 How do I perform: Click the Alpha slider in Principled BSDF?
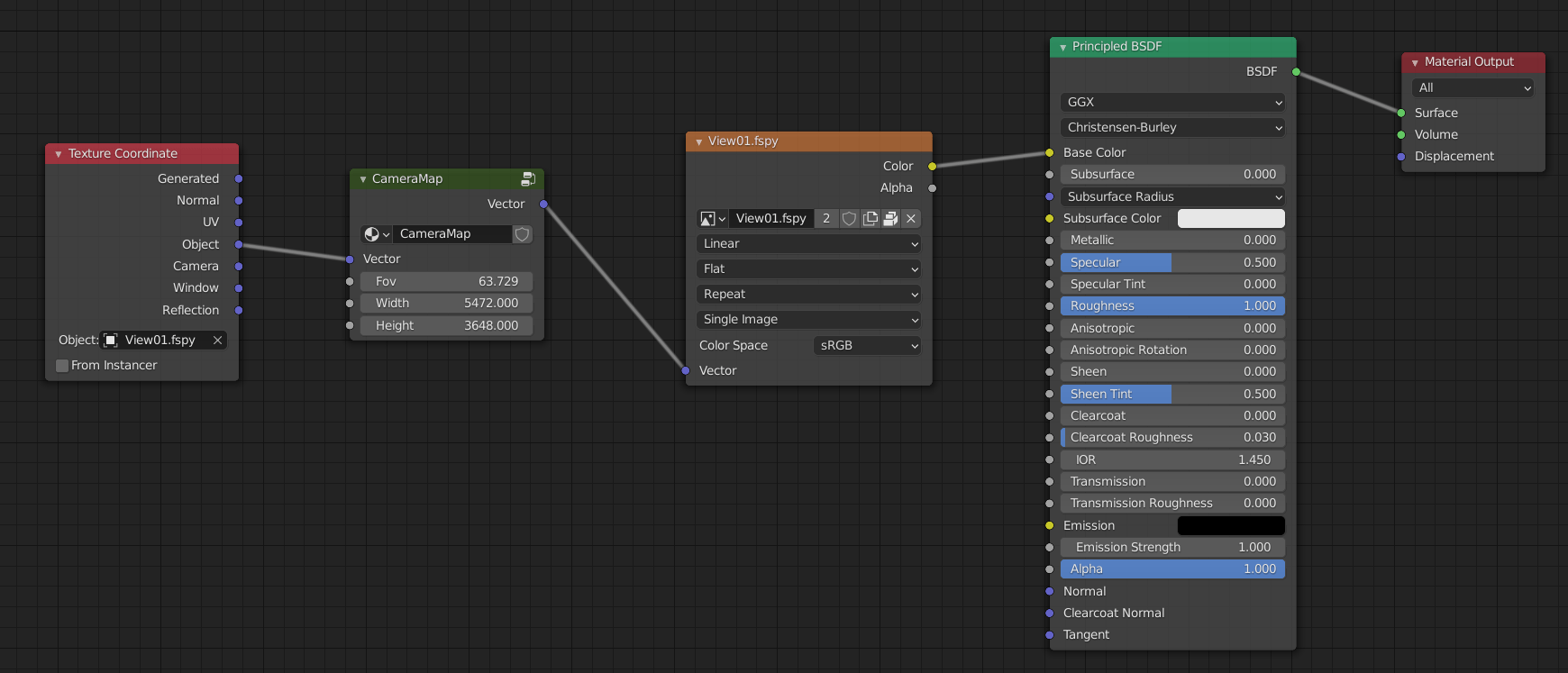point(1172,569)
